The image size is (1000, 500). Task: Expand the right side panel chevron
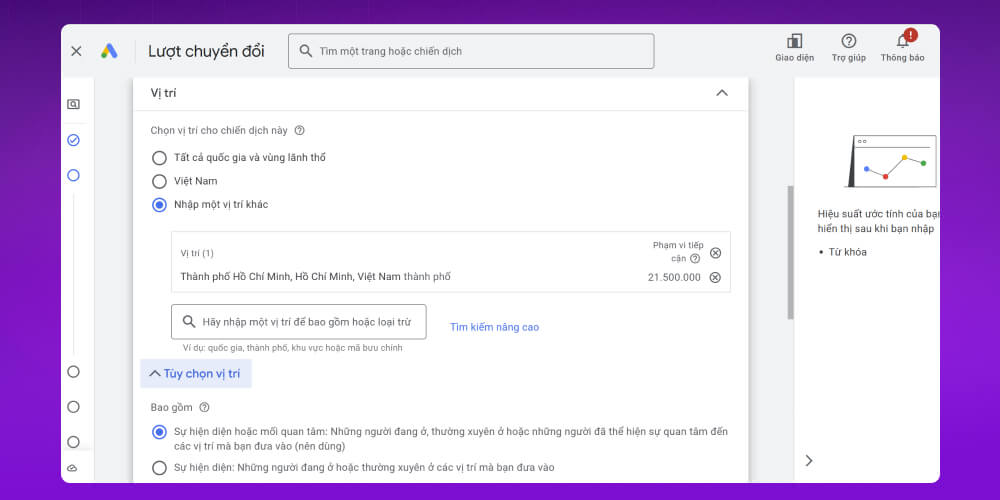[809, 460]
